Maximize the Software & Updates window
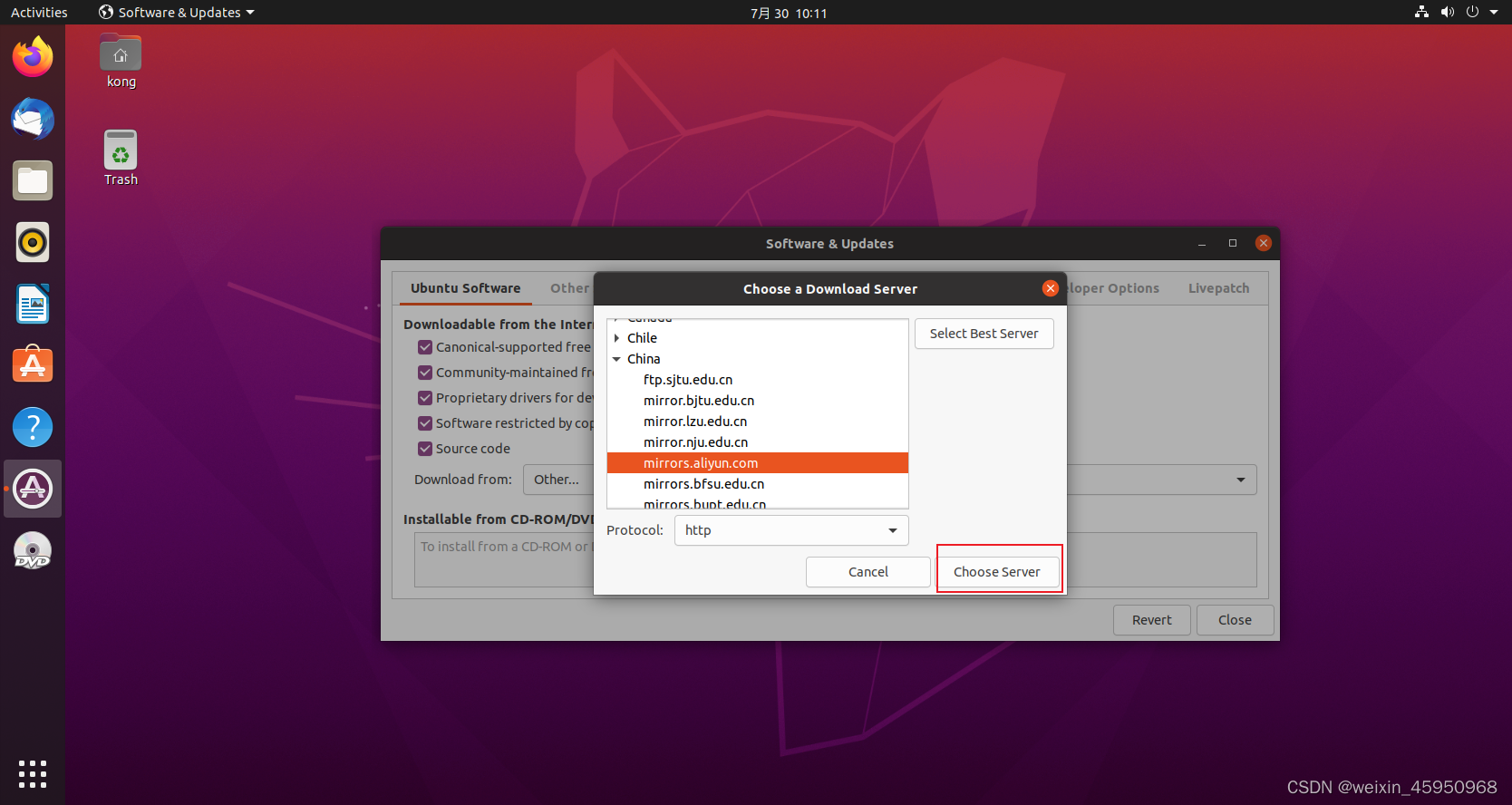 (x=1233, y=243)
